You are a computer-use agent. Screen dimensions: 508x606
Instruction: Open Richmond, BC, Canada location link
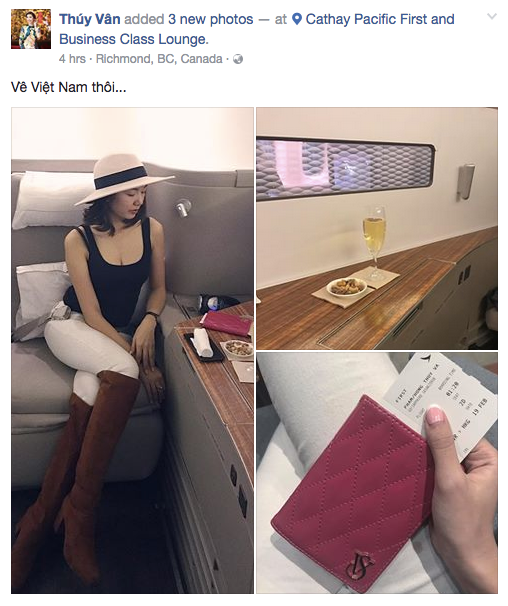[x=159, y=59]
